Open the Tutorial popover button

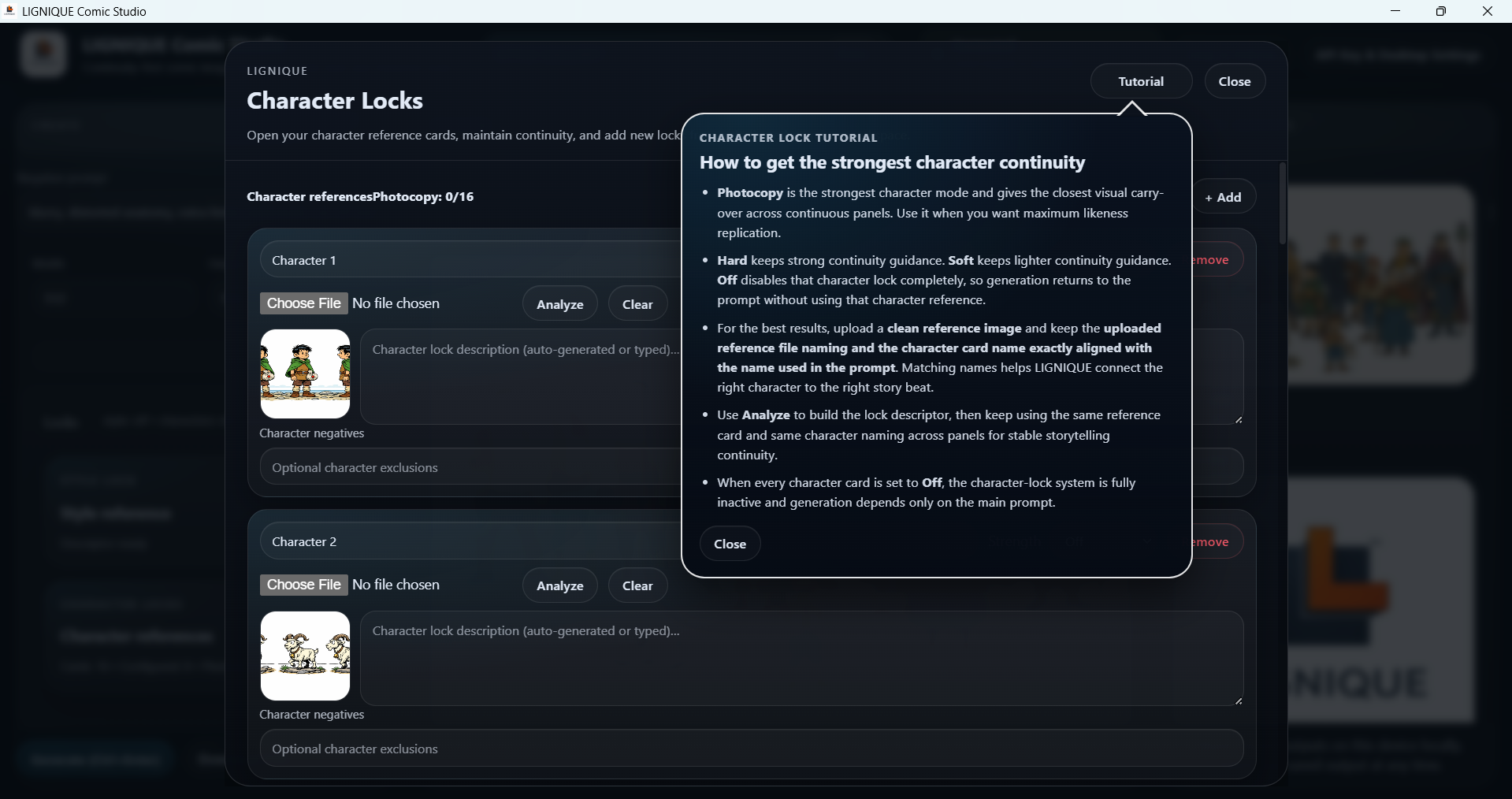click(1141, 81)
